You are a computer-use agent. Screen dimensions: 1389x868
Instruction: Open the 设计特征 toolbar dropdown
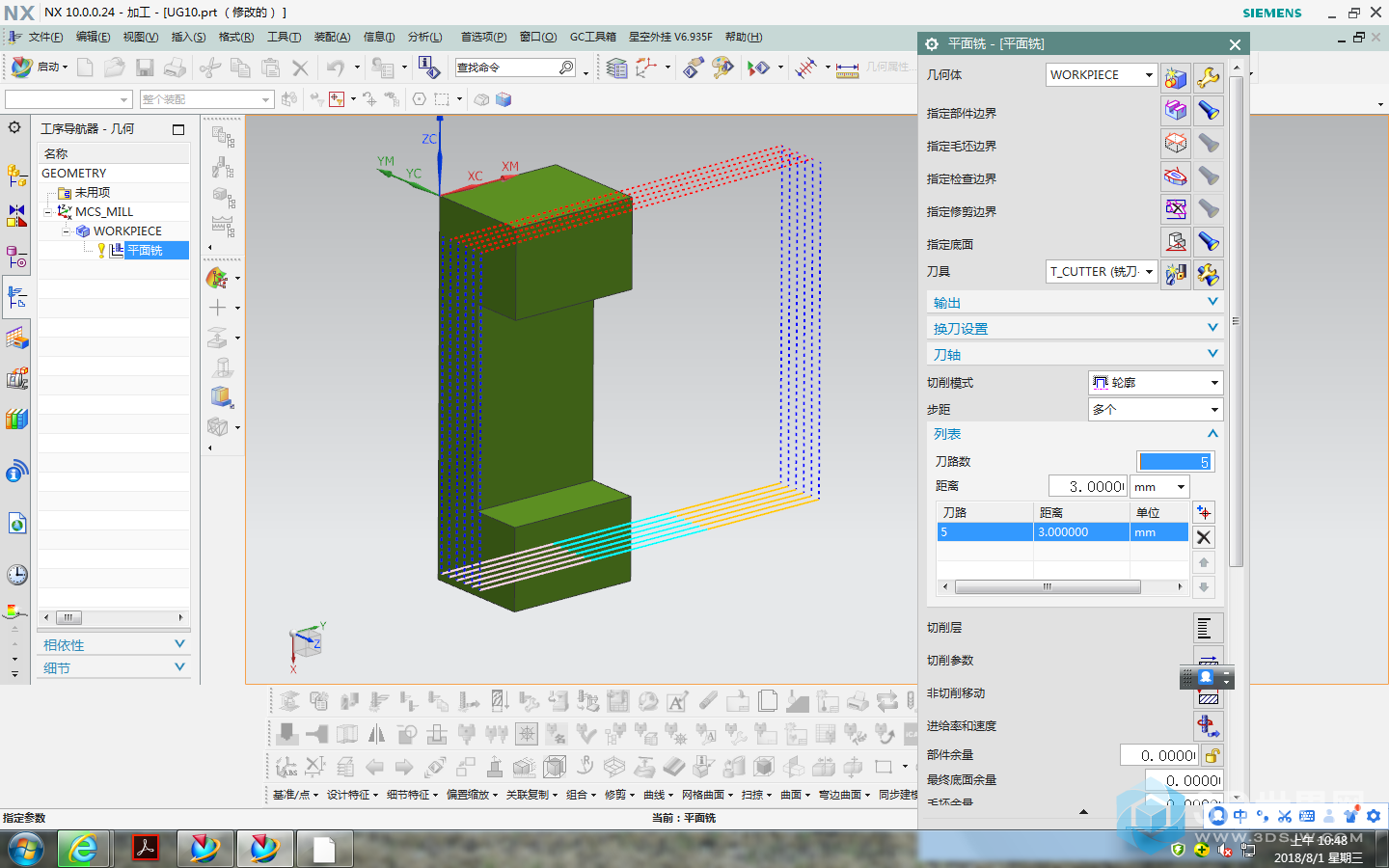point(352,795)
